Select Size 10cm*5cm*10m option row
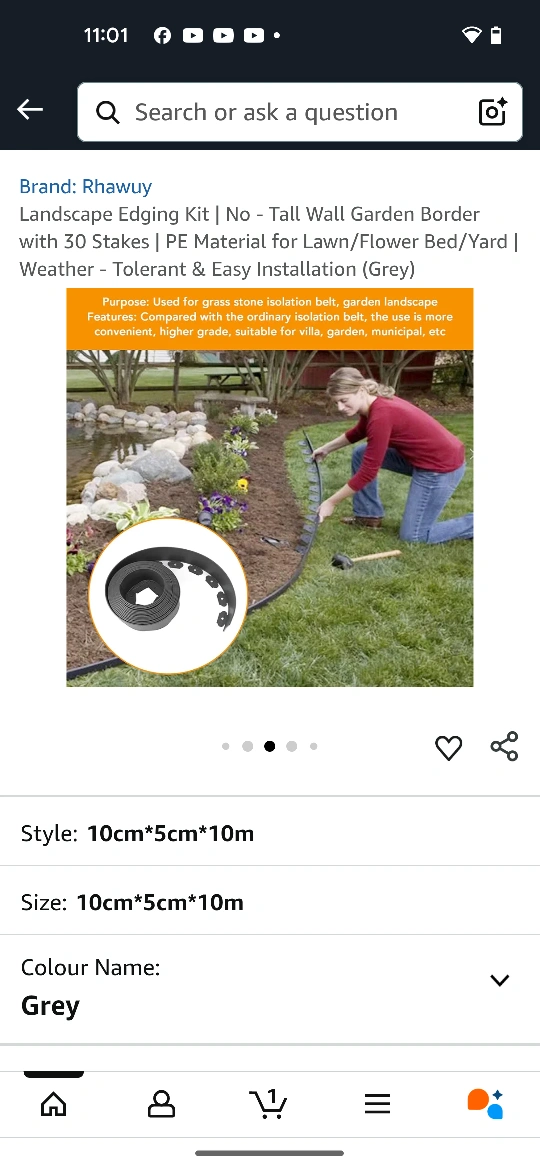Viewport: 540px width, 1170px height. tap(270, 902)
